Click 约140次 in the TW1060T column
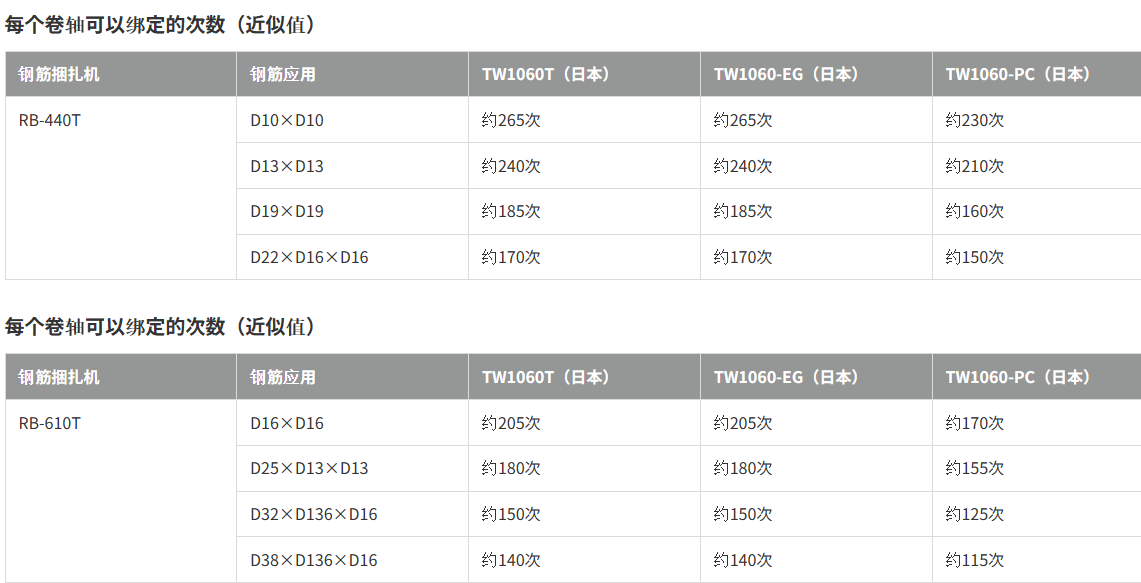1141x583 pixels. pos(511,560)
